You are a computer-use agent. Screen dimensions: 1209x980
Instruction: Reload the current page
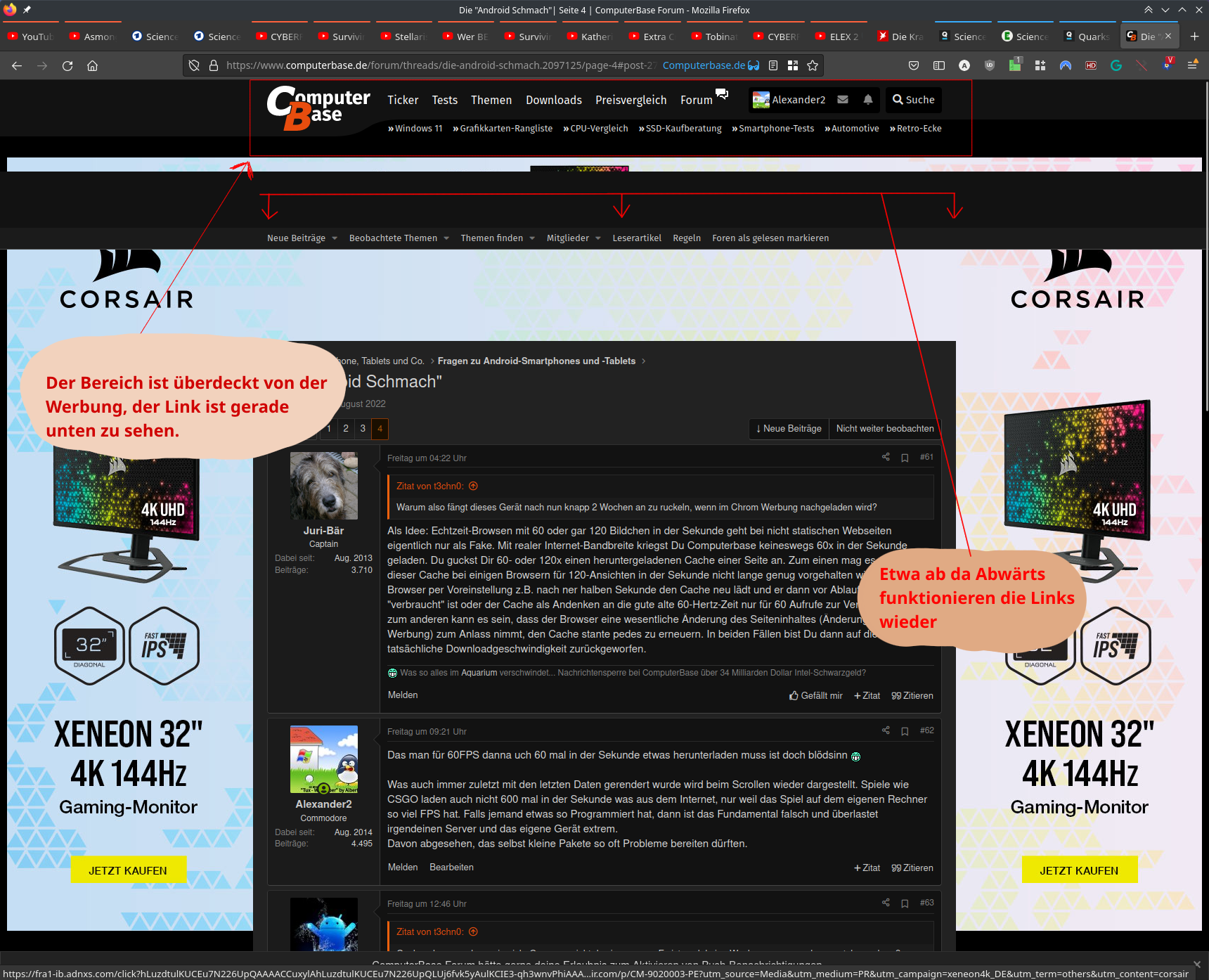pos(67,65)
